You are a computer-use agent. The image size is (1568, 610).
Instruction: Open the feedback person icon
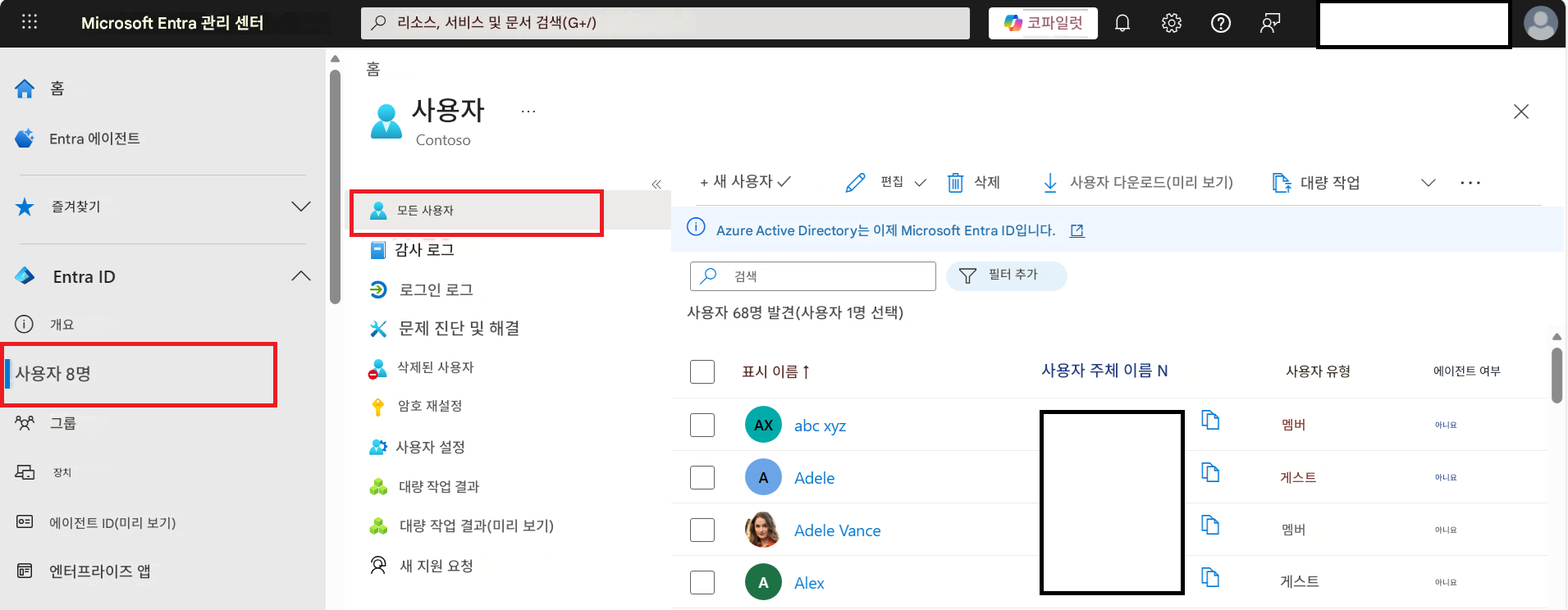pyautogui.click(x=1270, y=23)
